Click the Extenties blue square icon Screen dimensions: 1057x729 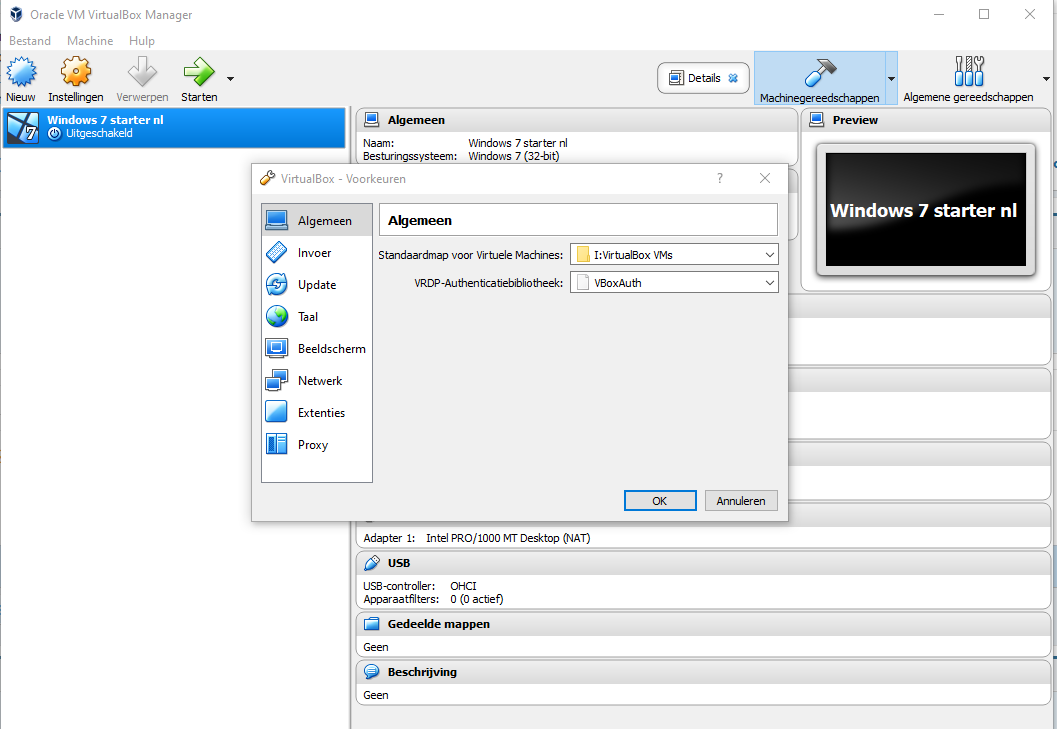click(x=276, y=412)
